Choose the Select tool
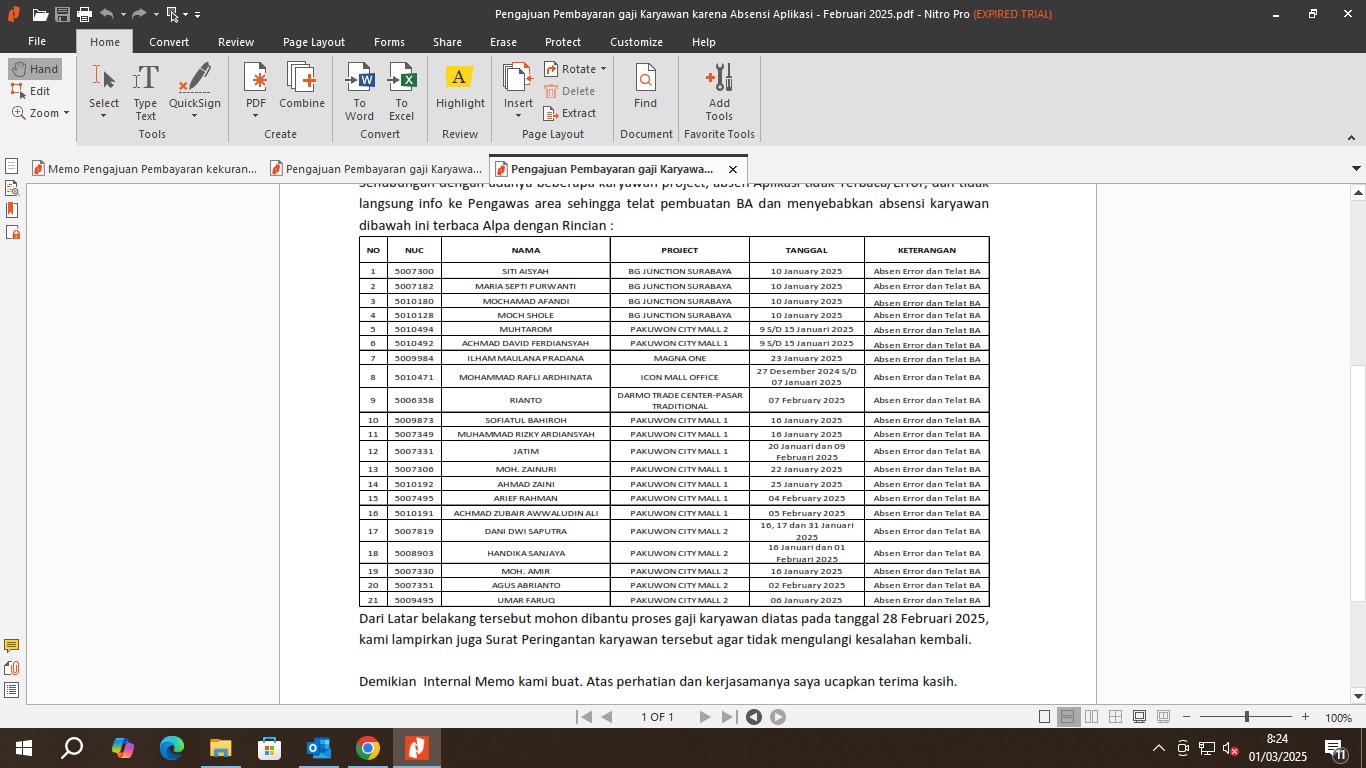 click(x=104, y=90)
